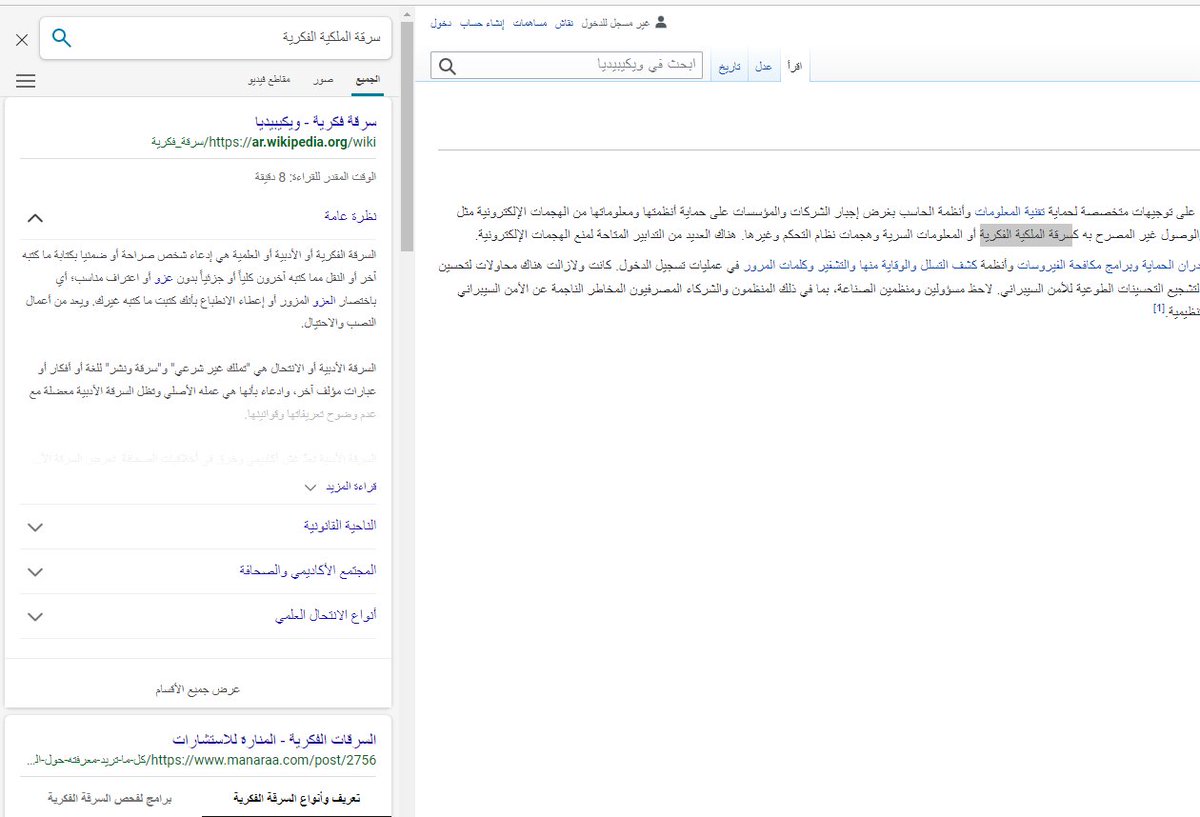
Task: Click the blue magnifier icon in sidebar search
Action: [62, 38]
